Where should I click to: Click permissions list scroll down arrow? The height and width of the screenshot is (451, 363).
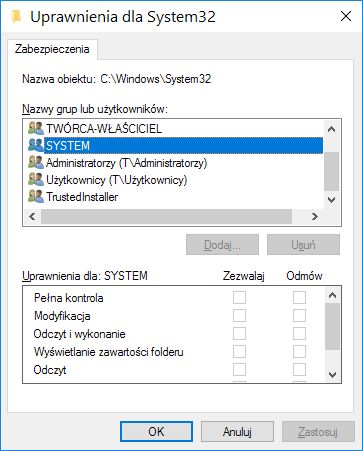(x=332, y=374)
